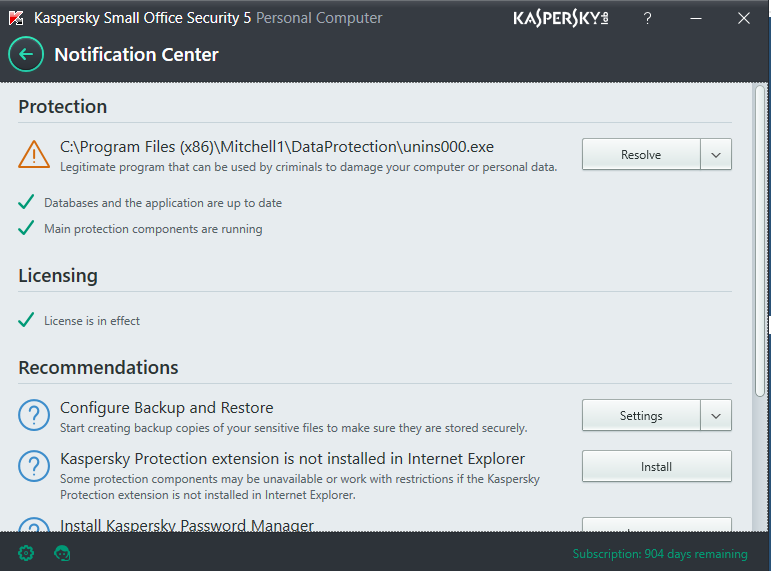Click the Protection section heading

[x=62, y=107]
